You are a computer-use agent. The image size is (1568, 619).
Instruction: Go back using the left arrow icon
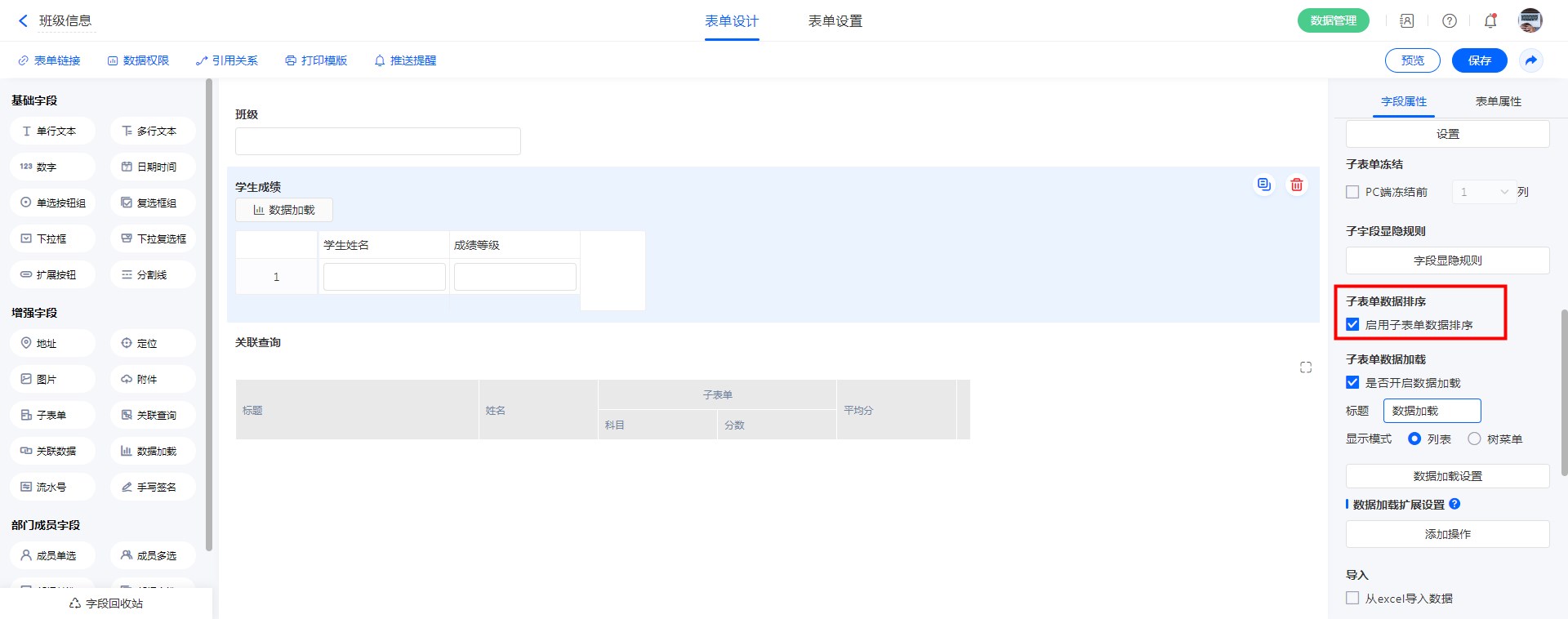(x=23, y=21)
